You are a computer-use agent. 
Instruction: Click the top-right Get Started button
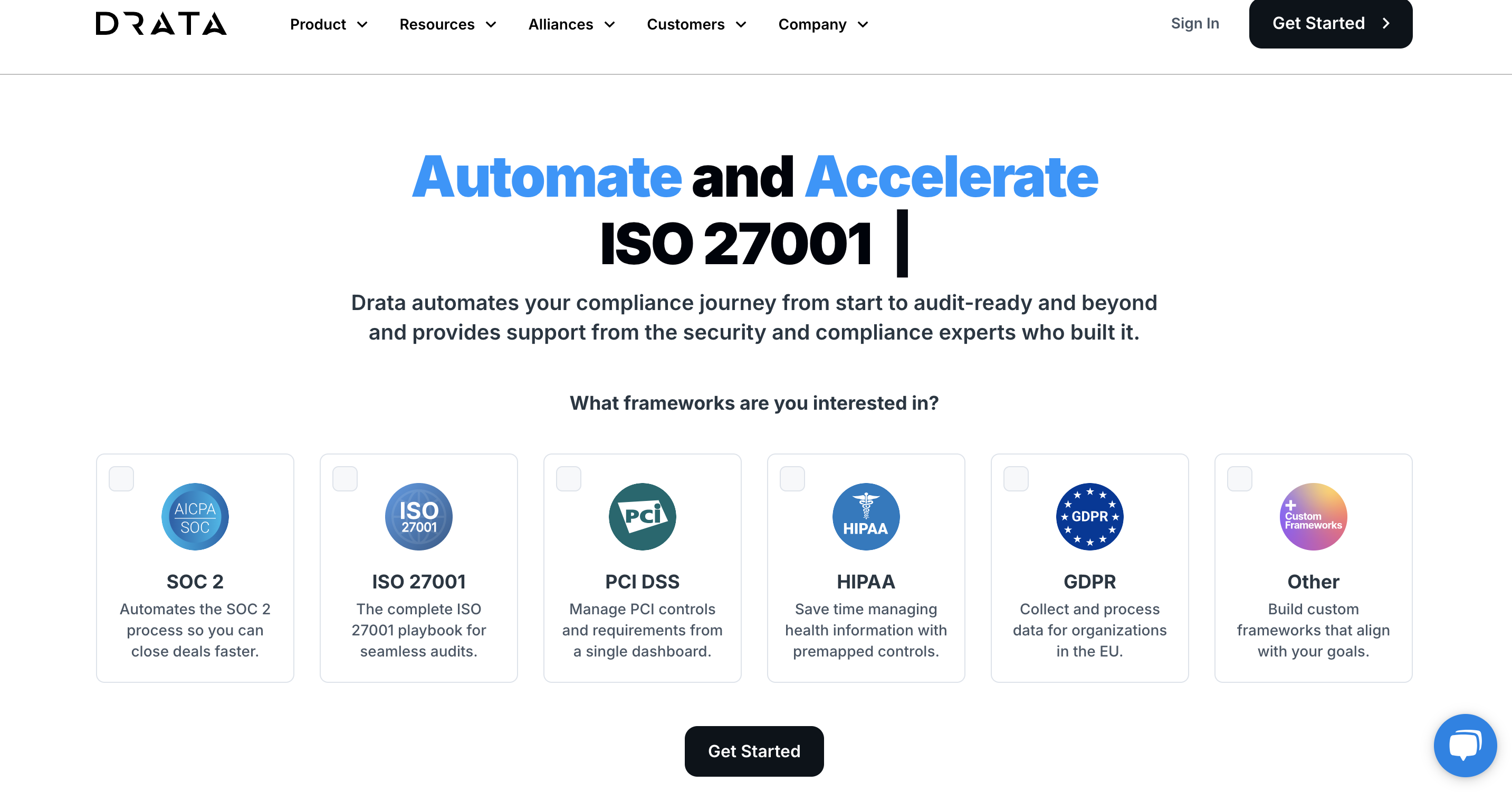coord(1330,24)
